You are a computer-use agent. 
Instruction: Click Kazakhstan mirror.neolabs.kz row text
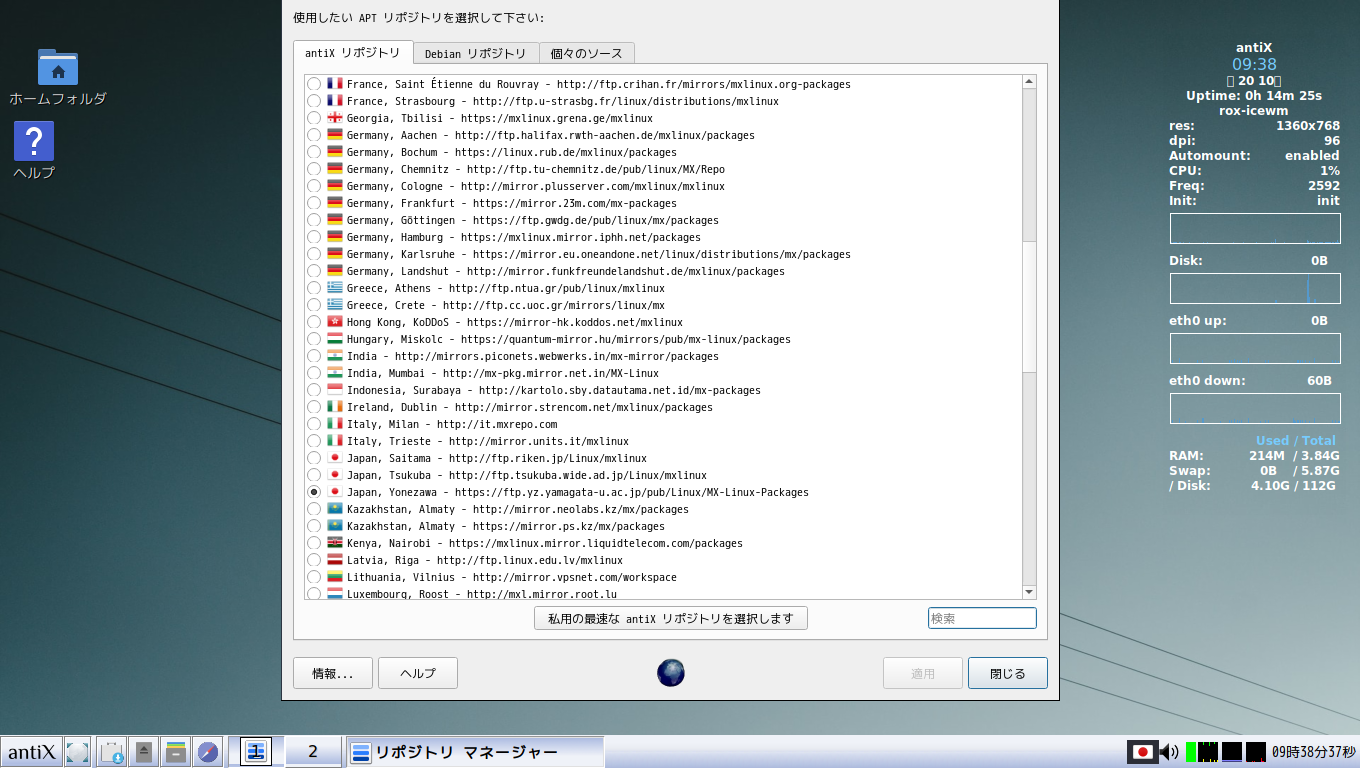pyautogui.click(x=518, y=509)
